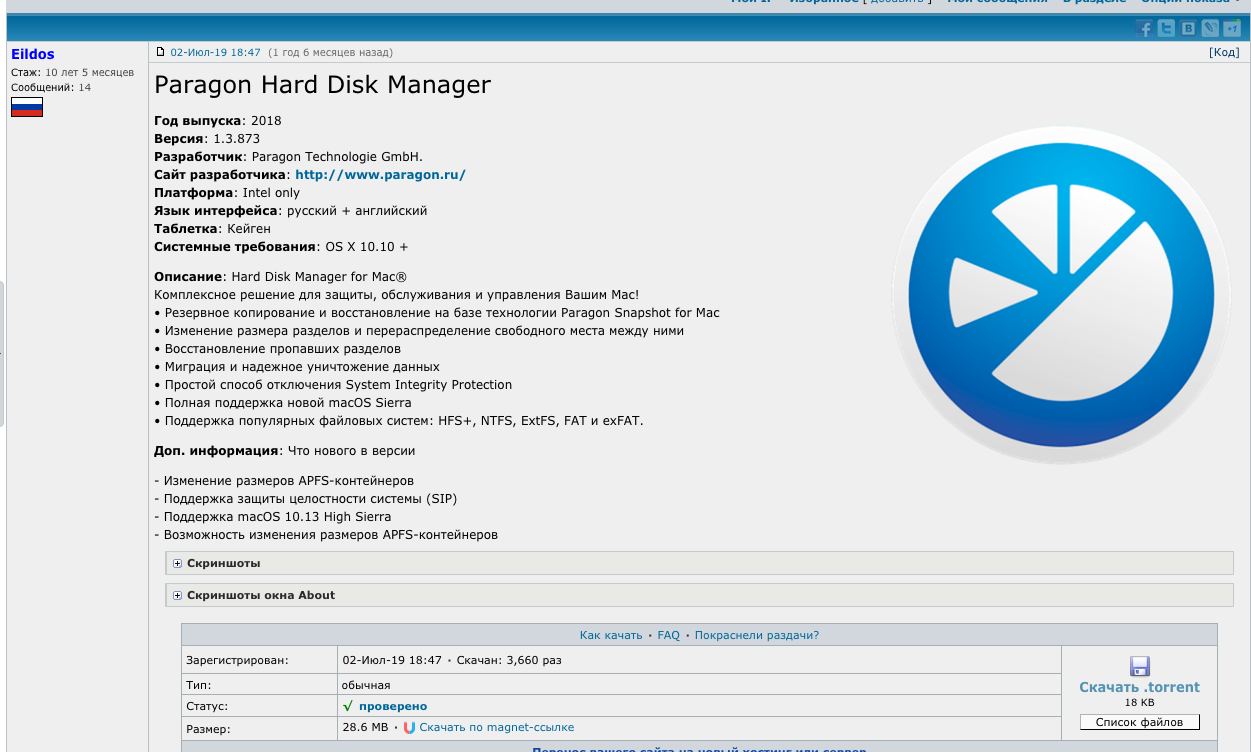
Task: Click the post page icon beside the date
Action: click(160, 52)
